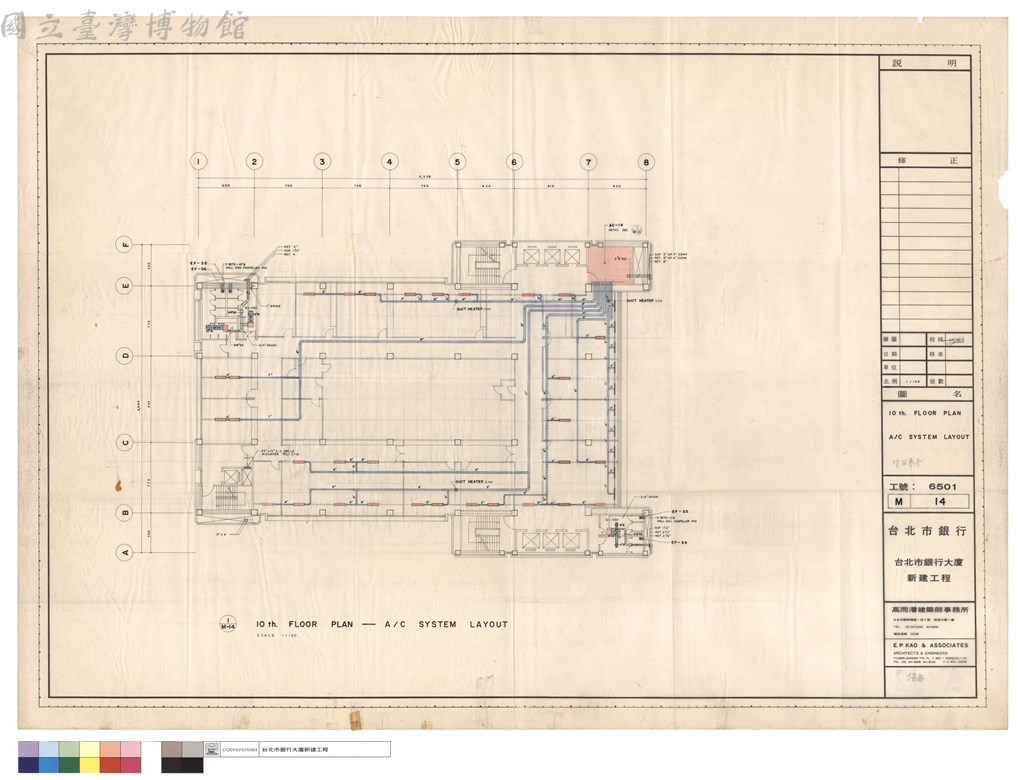Click the 修正 revision table header
This screenshot has height=780, width=1024.
pos(926,160)
